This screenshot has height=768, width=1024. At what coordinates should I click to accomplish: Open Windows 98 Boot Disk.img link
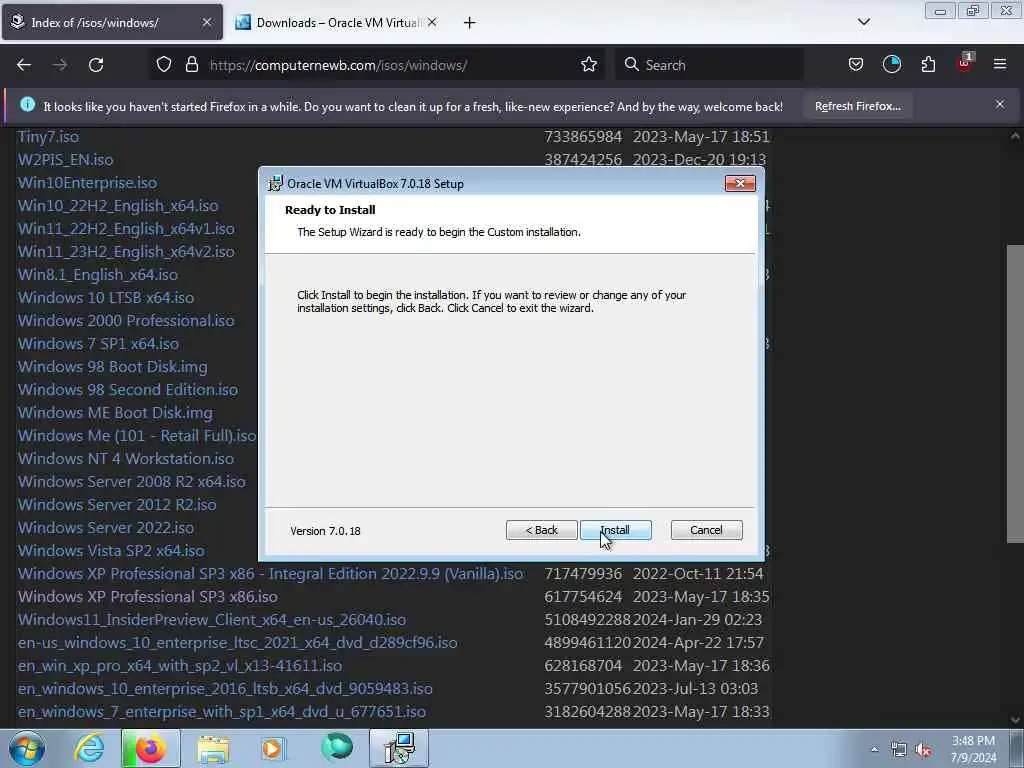(112, 367)
